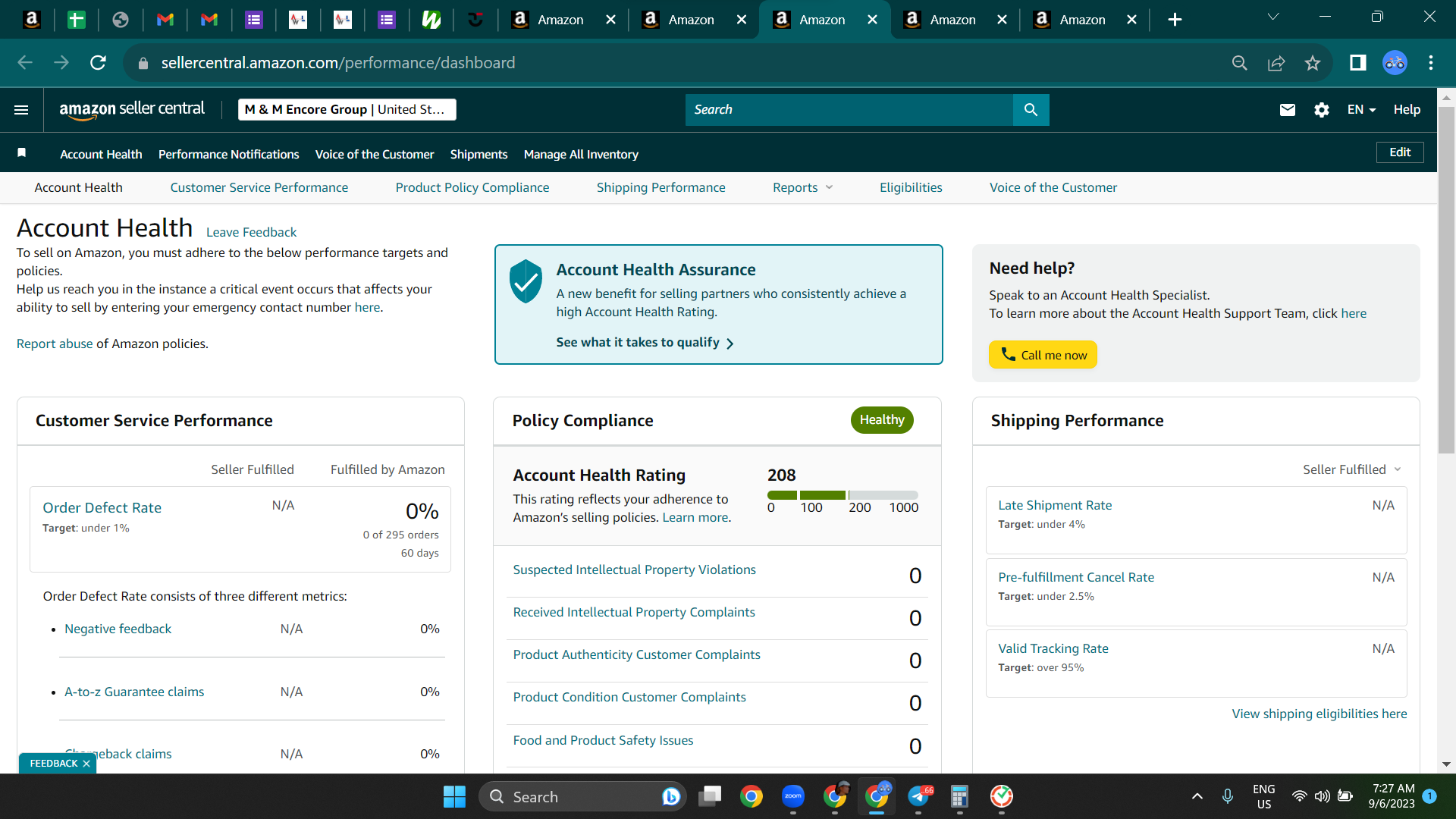Click the Leave Feedback link
This screenshot has height=819, width=1456.
point(251,232)
